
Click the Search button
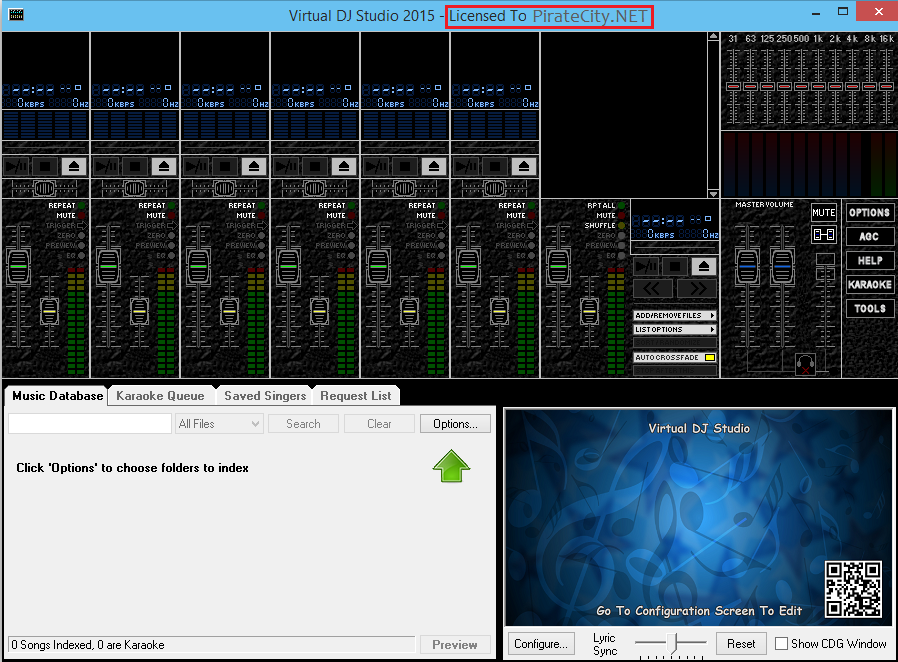303,424
